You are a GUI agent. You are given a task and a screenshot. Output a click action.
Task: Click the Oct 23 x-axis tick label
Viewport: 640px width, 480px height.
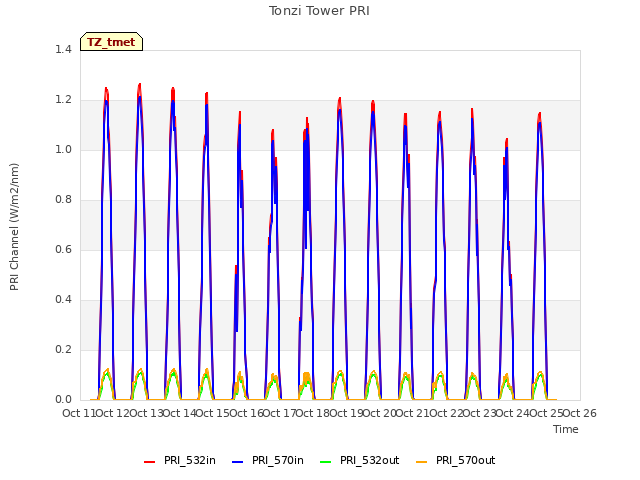[480, 413]
